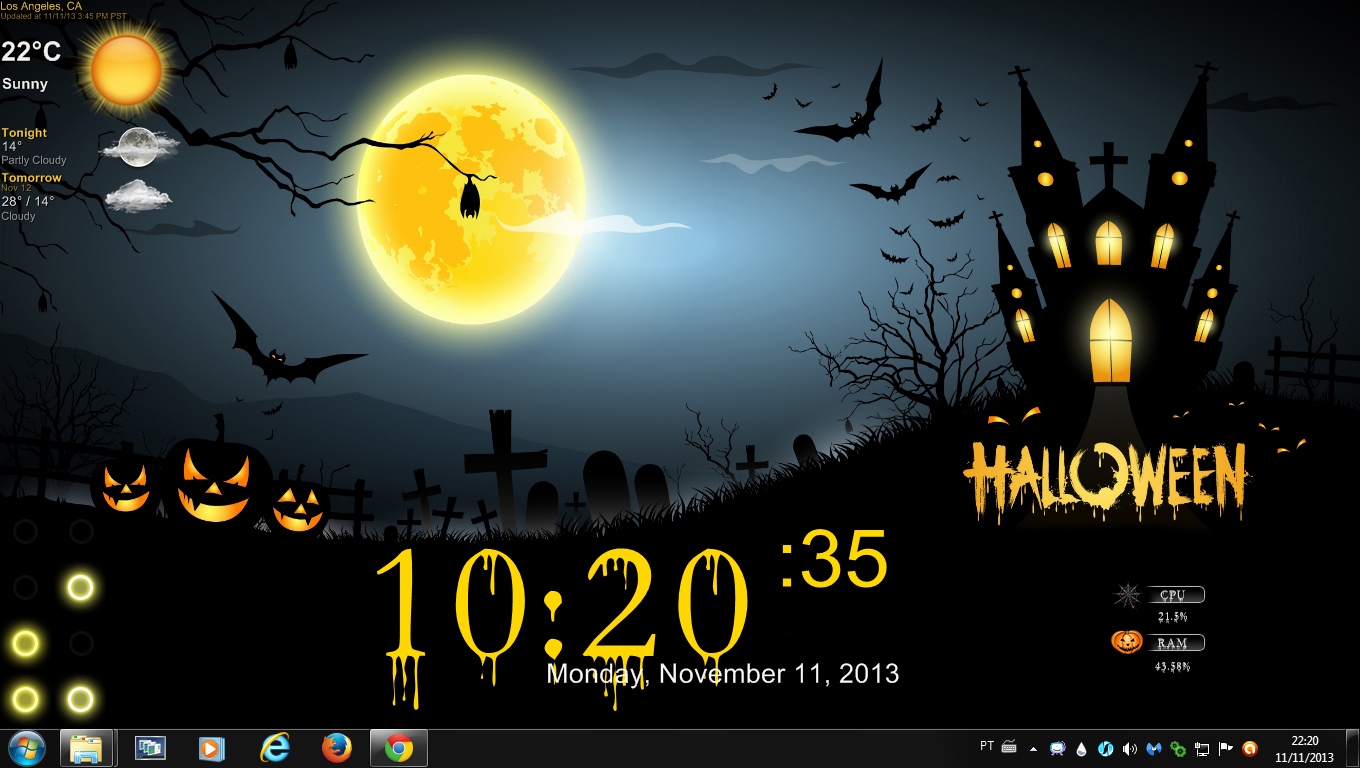The width and height of the screenshot is (1360, 768).
Task: Click the RAM meter bar
Action: (1175, 643)
